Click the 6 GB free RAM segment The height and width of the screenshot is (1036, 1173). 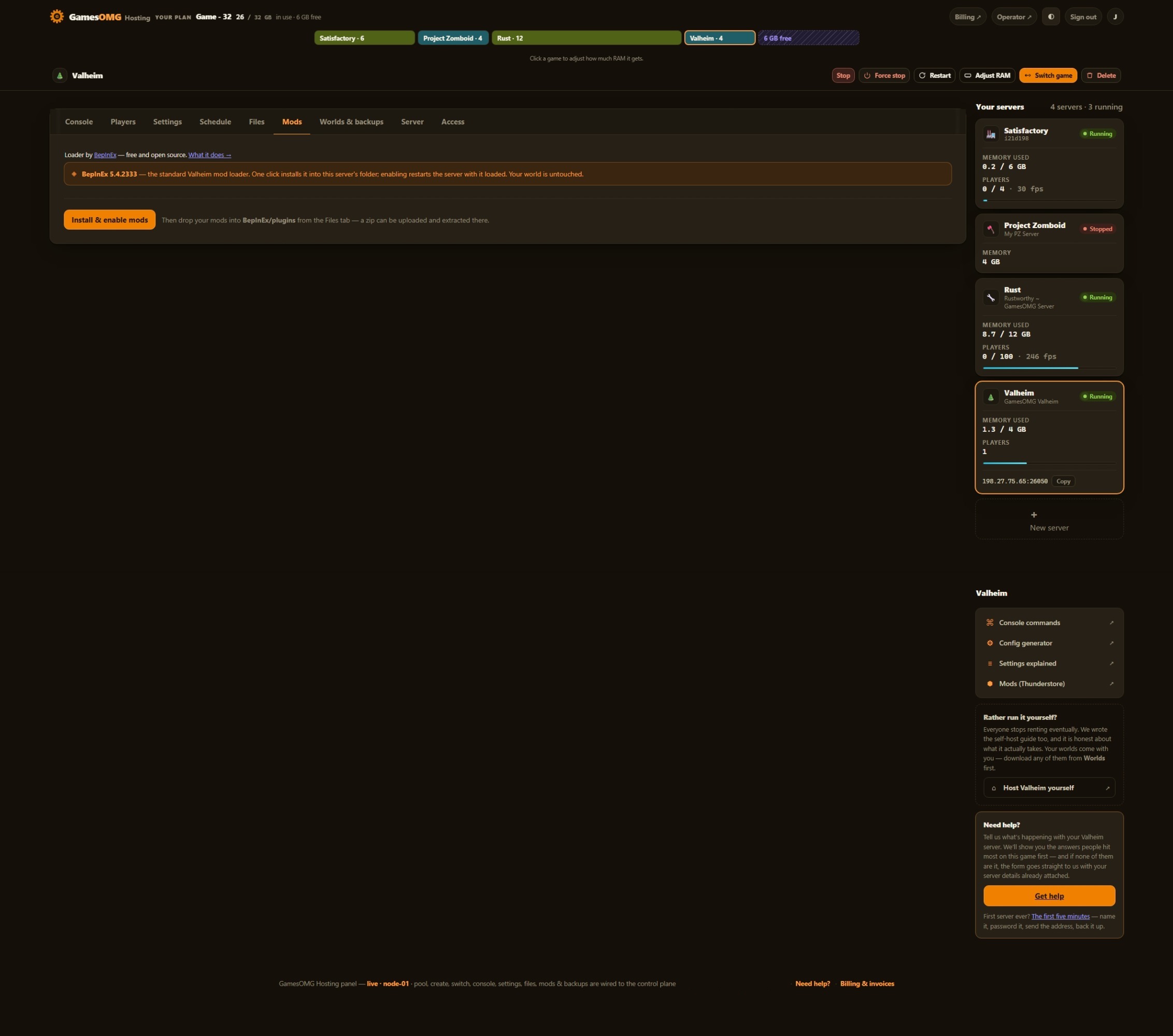pyautogui.click(x=809, y=38)
